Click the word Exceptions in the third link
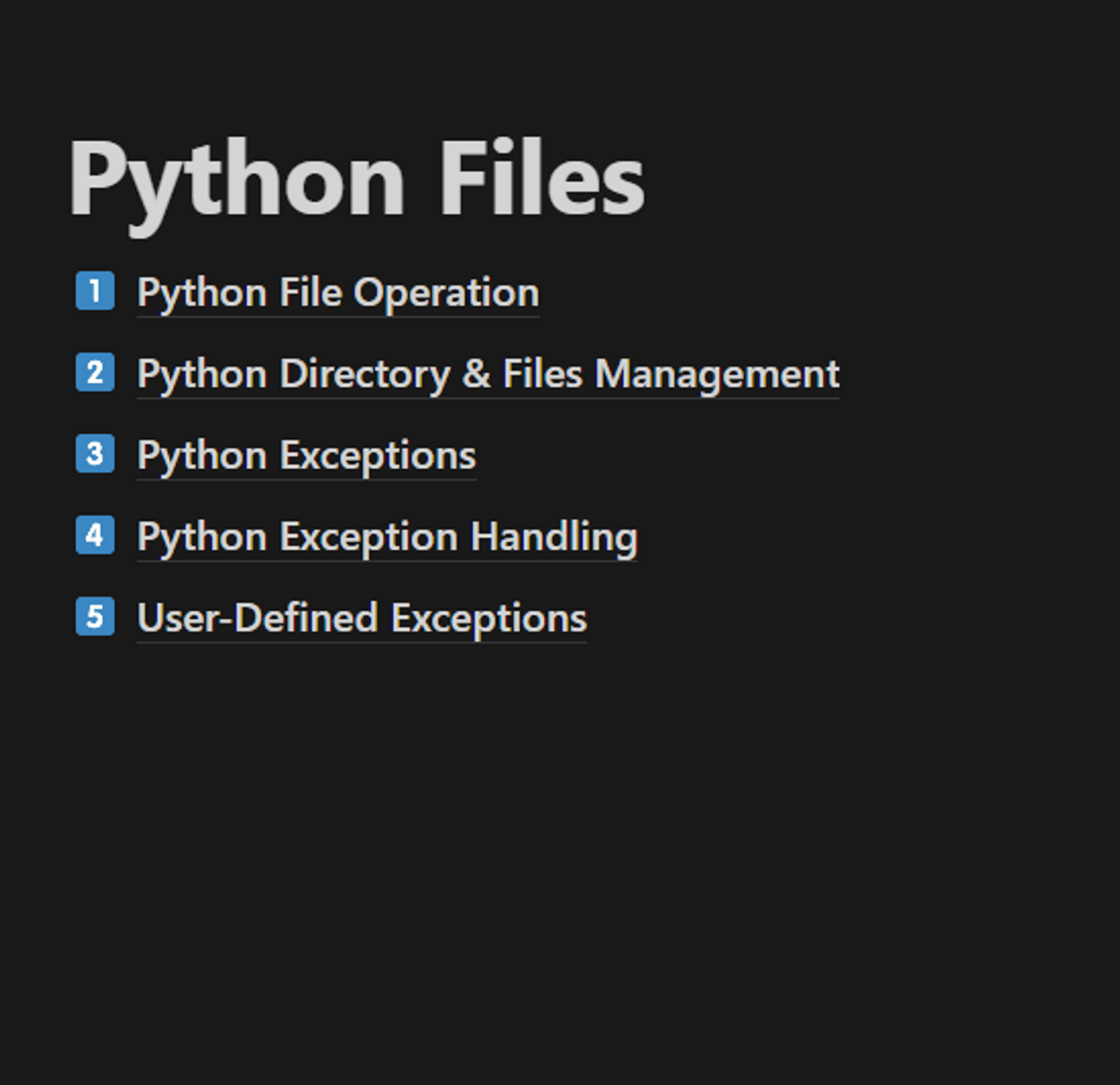 click(x=378, y=456)
